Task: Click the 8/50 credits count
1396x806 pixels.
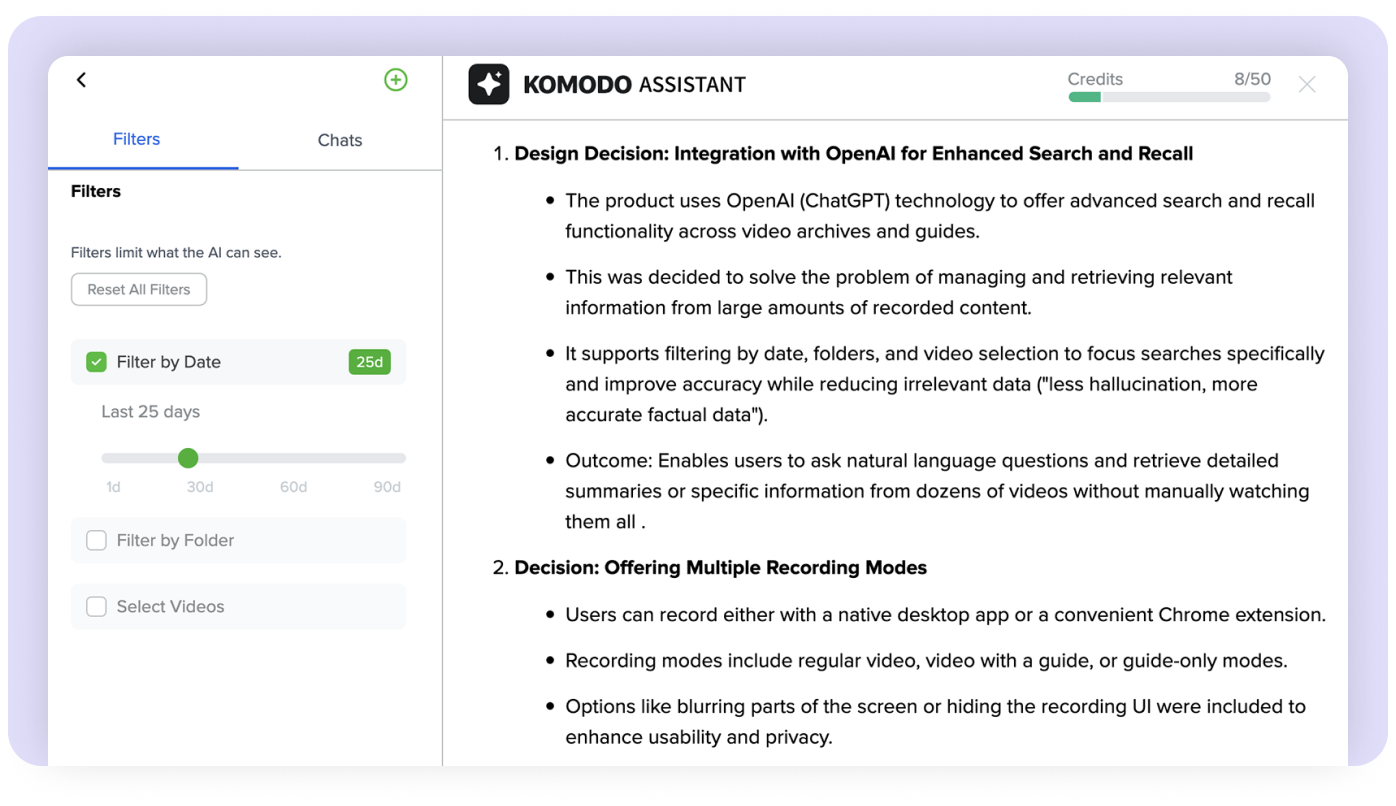Action: [x=1252, y=79]
